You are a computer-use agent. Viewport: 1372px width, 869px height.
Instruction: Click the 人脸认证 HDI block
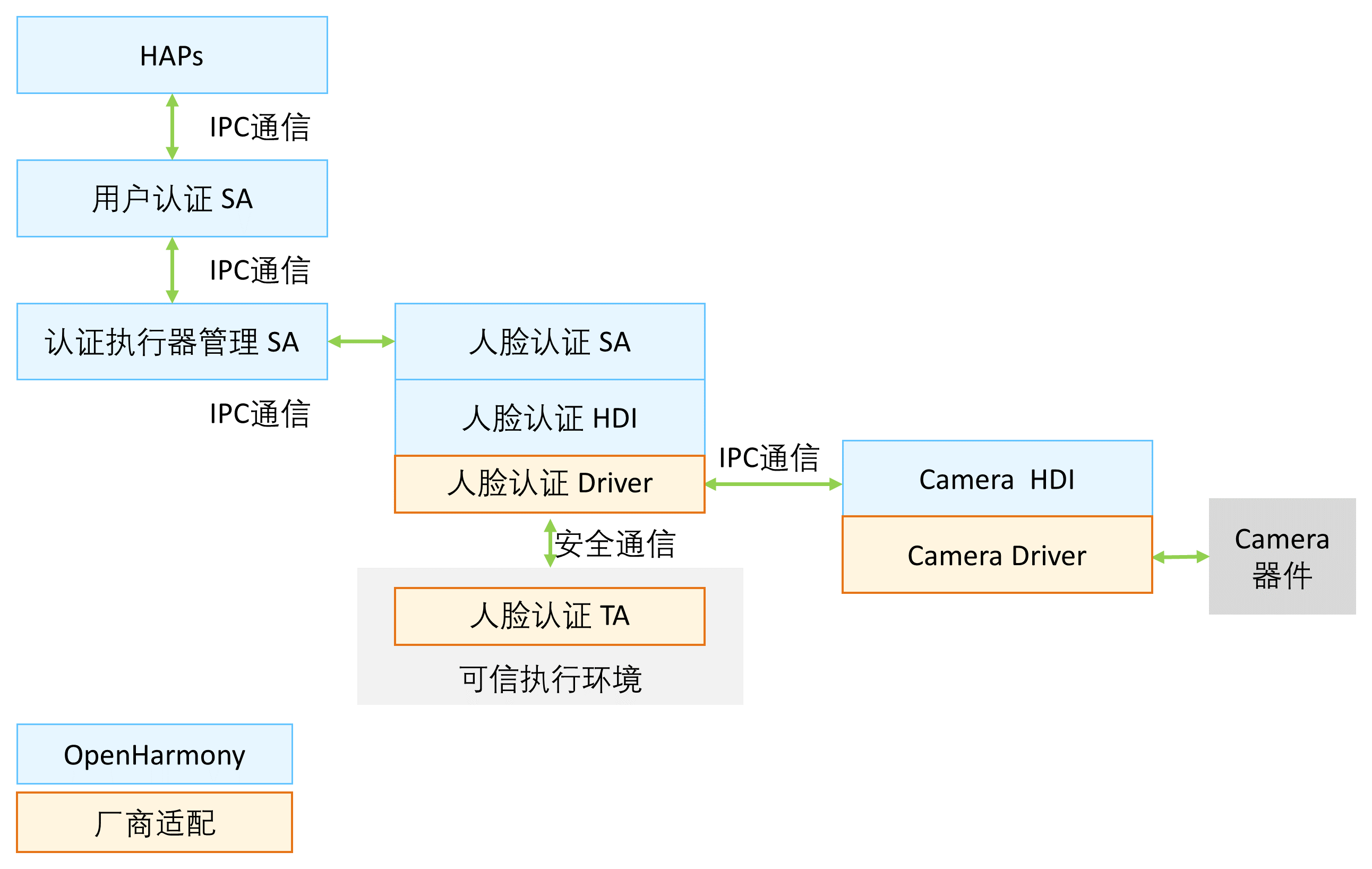[x=550, y=417]
